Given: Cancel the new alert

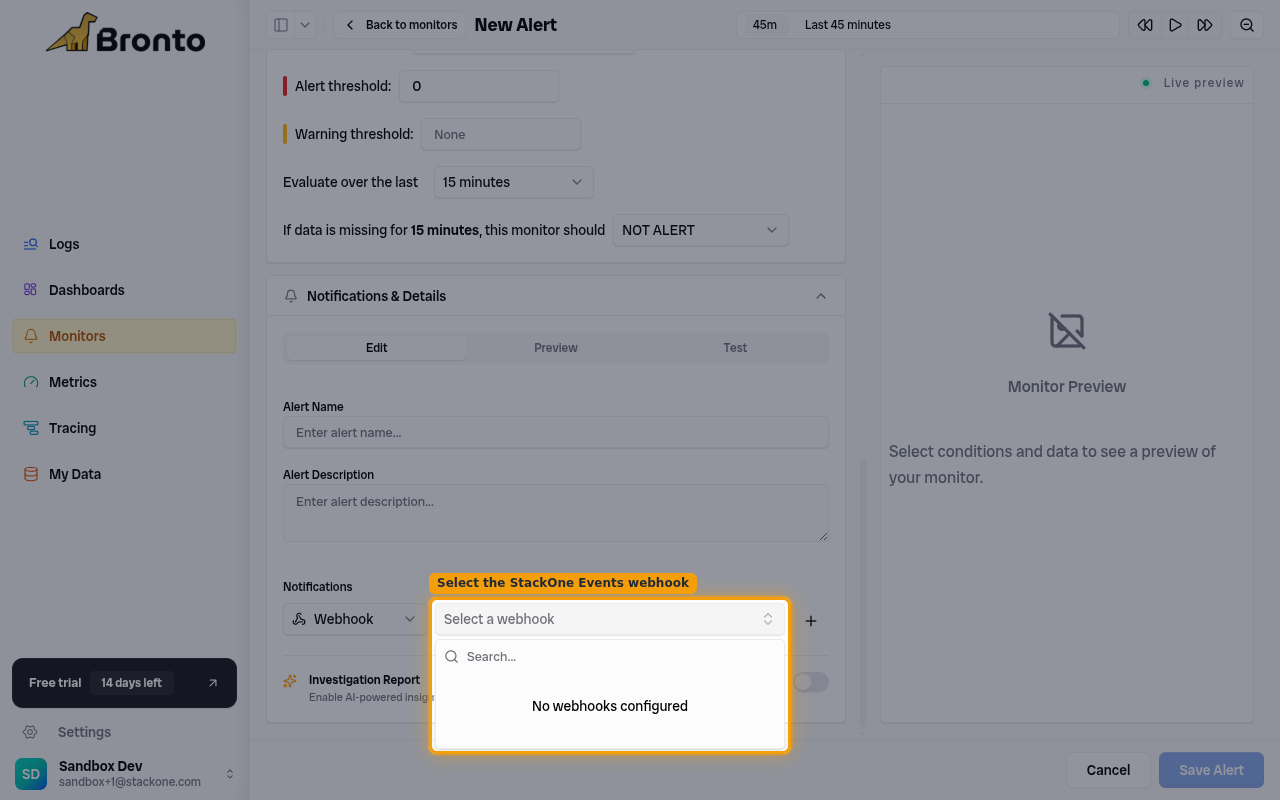Looking at the screenshot, I should coord(1108,770).
